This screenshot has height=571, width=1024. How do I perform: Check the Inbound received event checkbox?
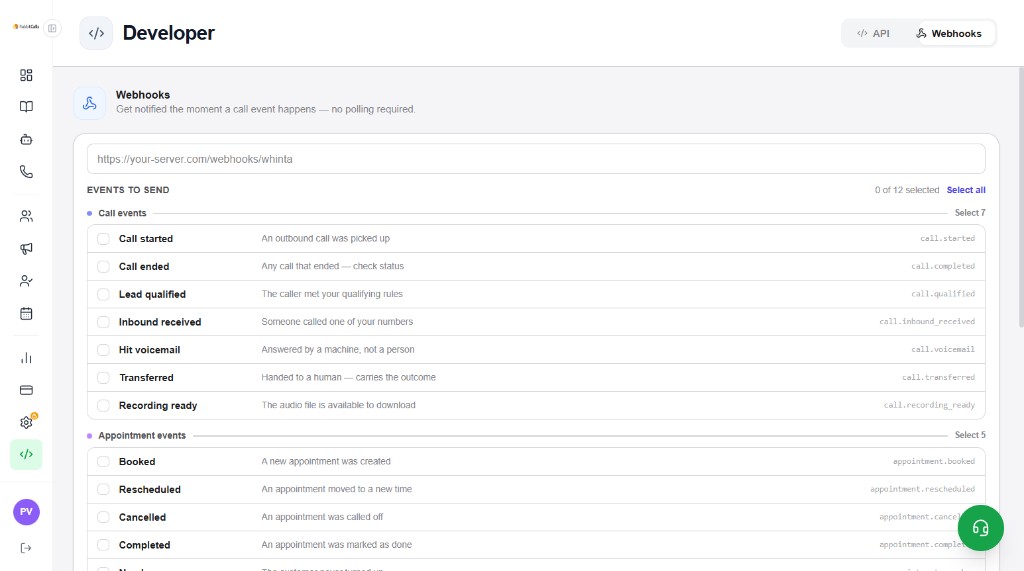tap(103, 322)
